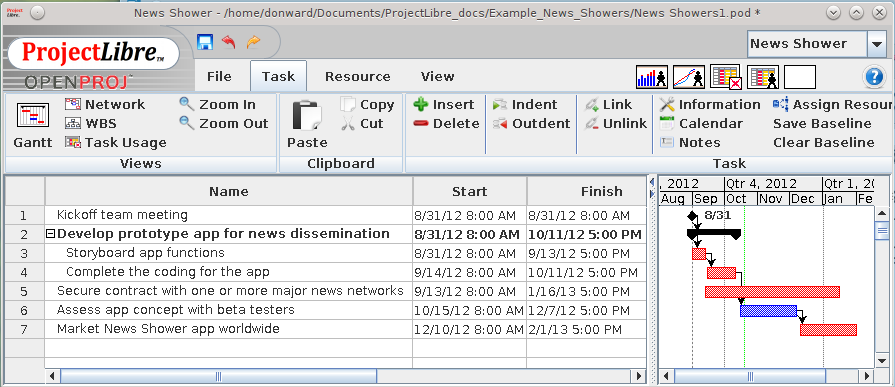Click the table scroll right arrow

pos(639,376)
